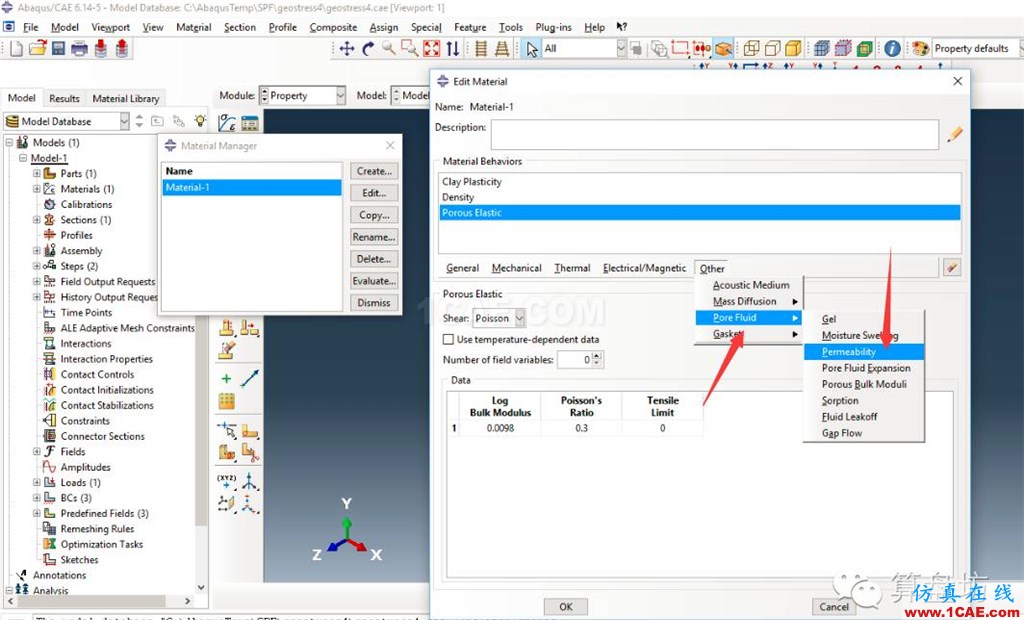Click the Auto-Fit View icon

point(431,48)
